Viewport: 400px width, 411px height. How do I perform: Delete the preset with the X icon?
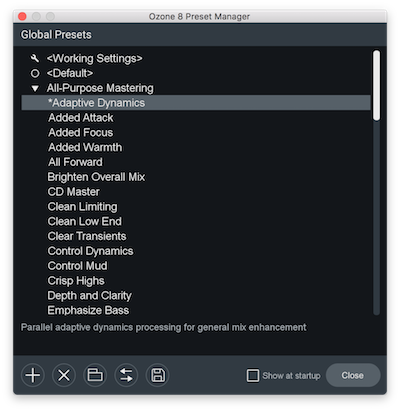pos(64,375)
